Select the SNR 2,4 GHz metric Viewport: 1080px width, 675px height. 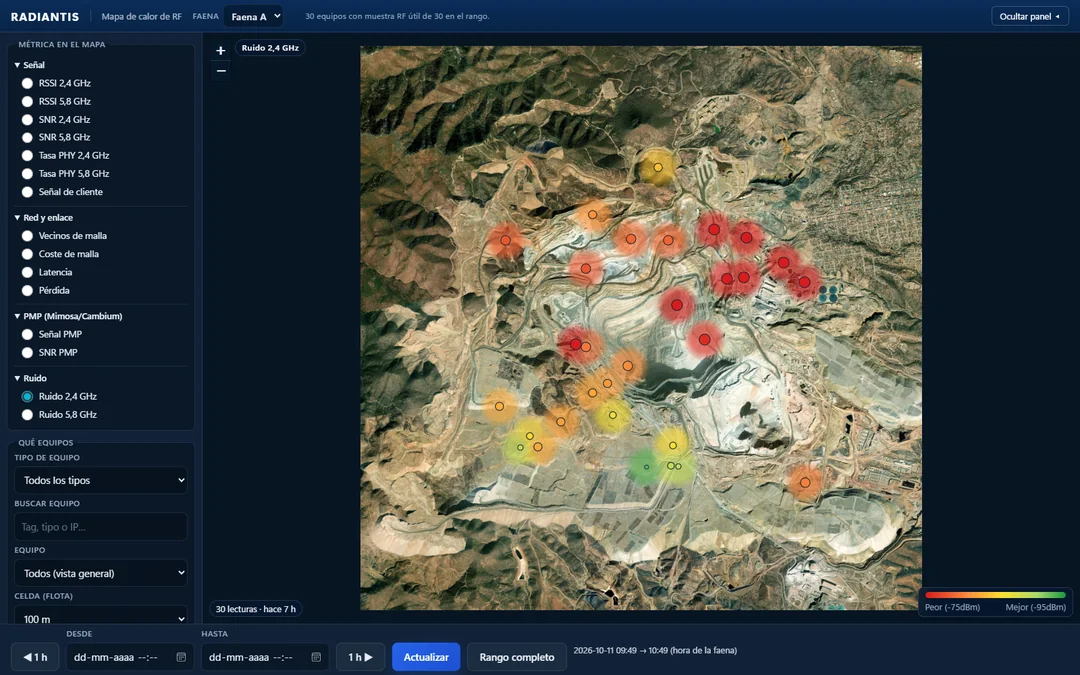[27, 119]
